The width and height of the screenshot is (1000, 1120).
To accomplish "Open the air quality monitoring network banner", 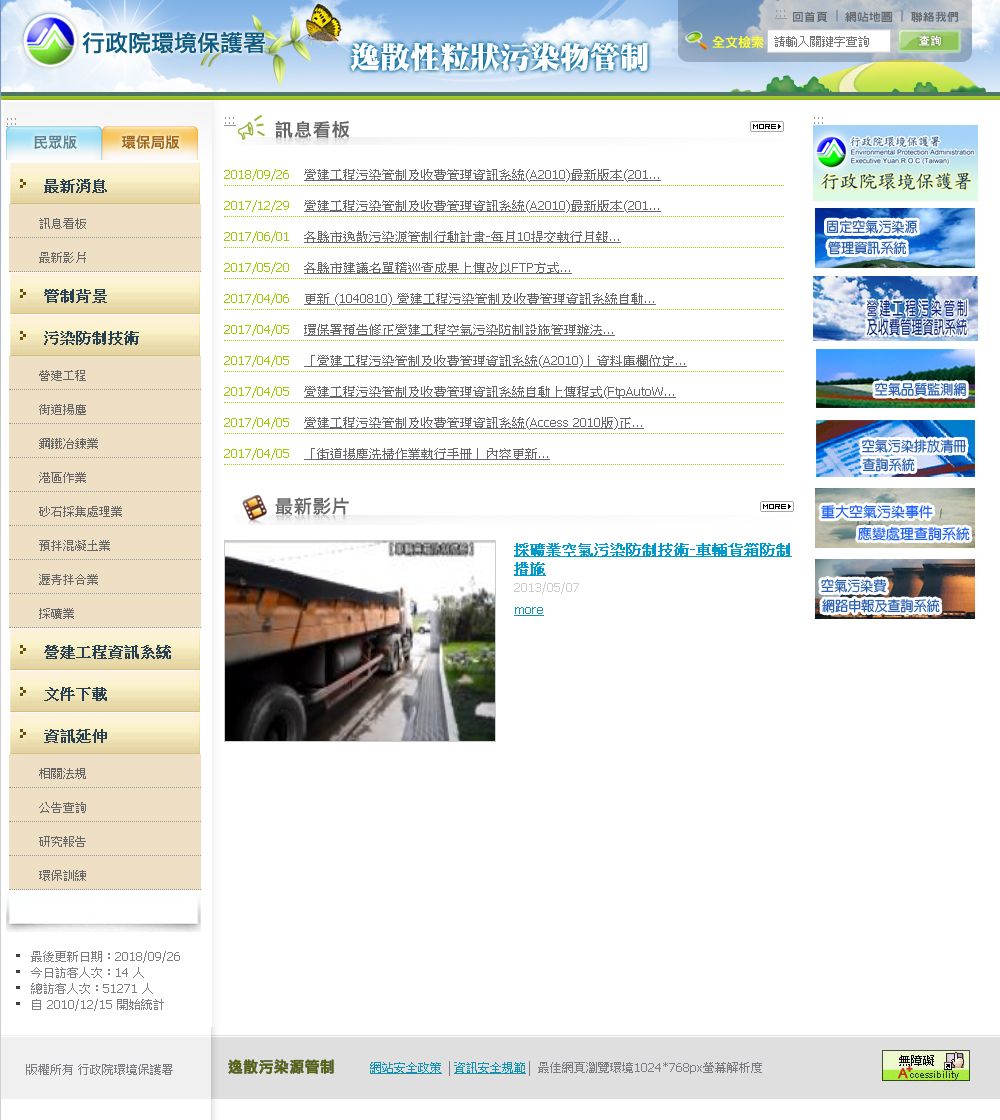I will [894, 378].
